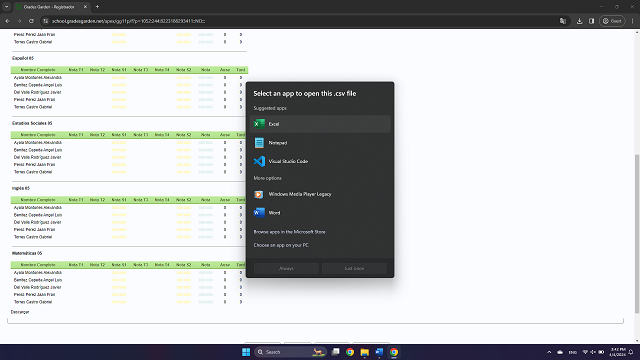
Task: Click the Descargar link below the tables
Action: click(20, 312)
